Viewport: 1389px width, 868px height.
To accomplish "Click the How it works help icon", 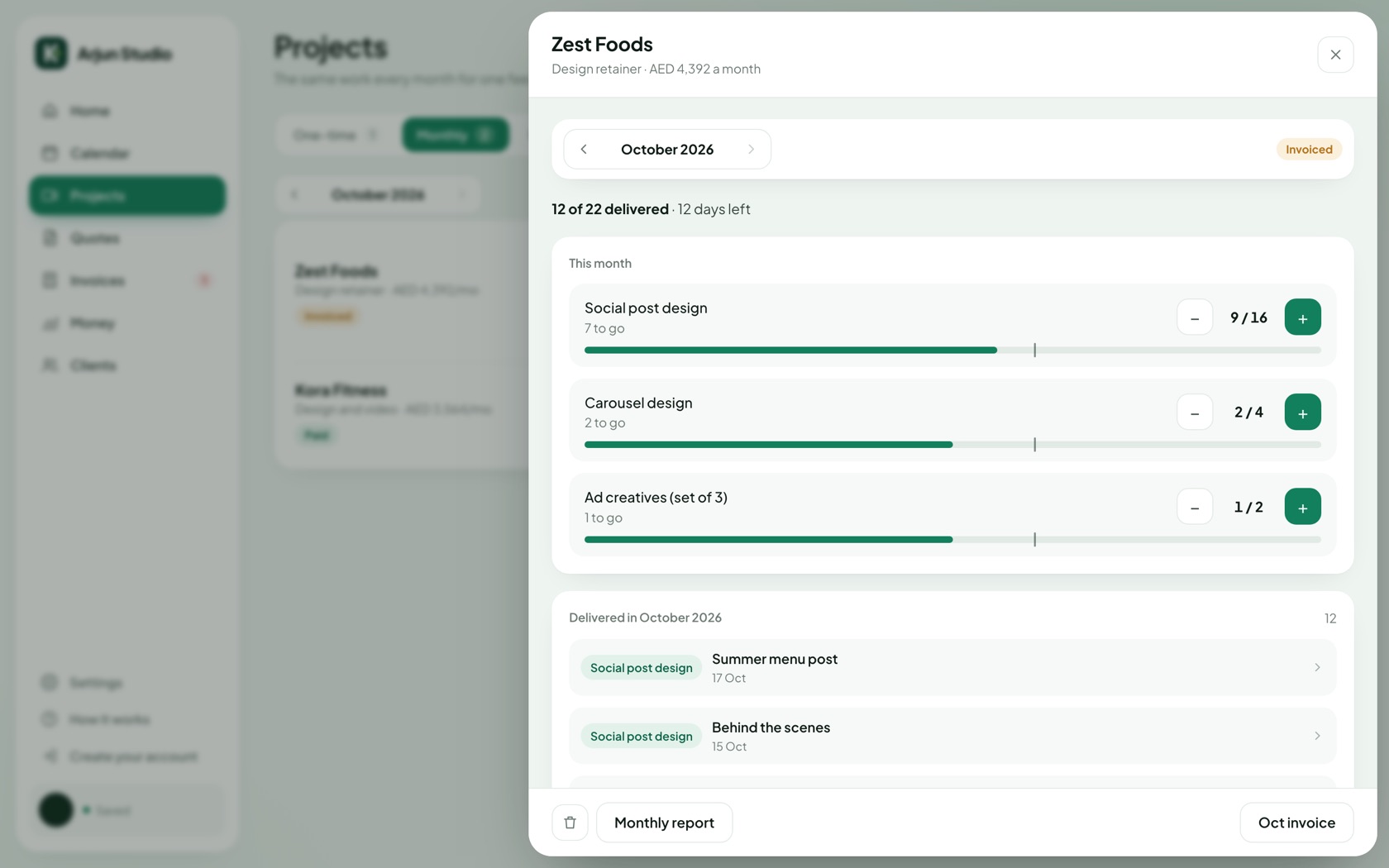I will click(50, 719).
